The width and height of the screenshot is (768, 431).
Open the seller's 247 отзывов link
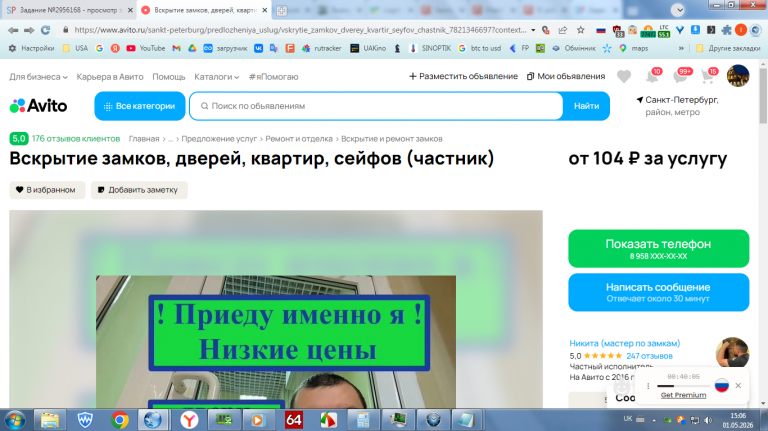649,356
